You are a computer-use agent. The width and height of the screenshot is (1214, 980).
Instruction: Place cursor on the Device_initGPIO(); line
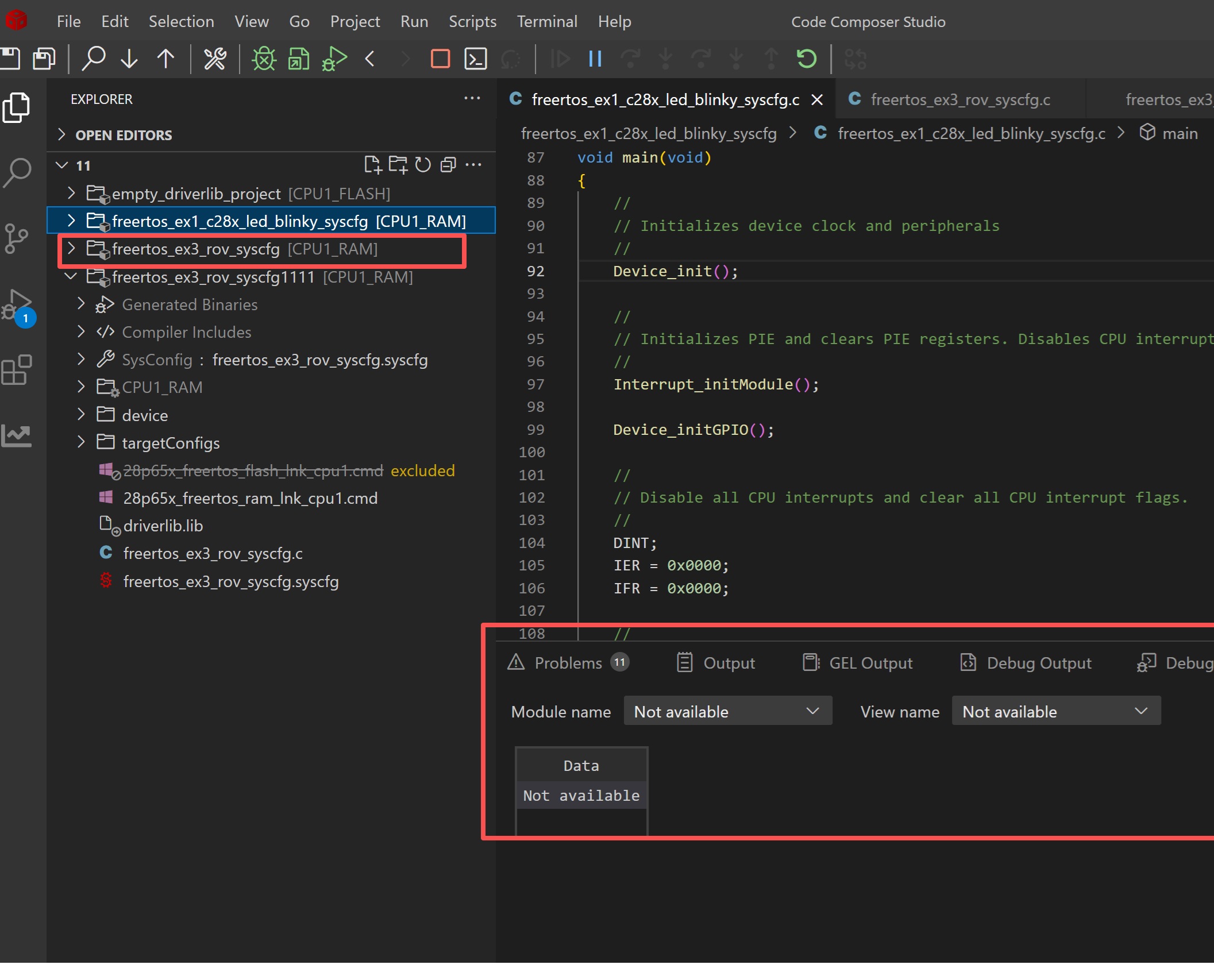(x=693, y=430)
